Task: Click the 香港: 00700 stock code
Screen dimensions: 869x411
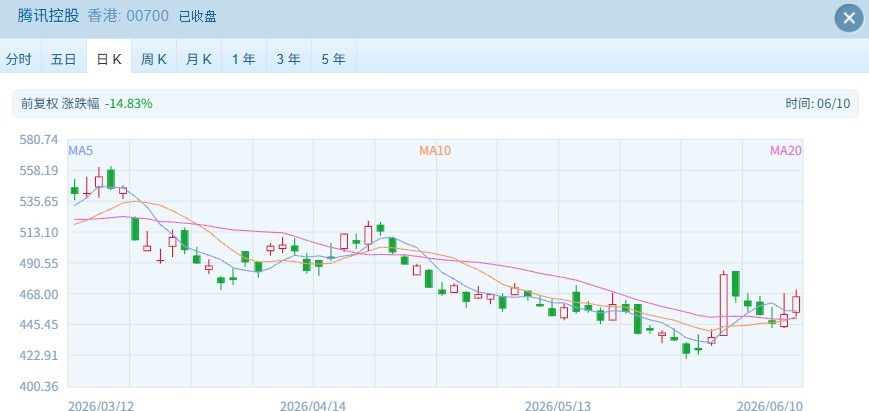Action: coord(128,16)
